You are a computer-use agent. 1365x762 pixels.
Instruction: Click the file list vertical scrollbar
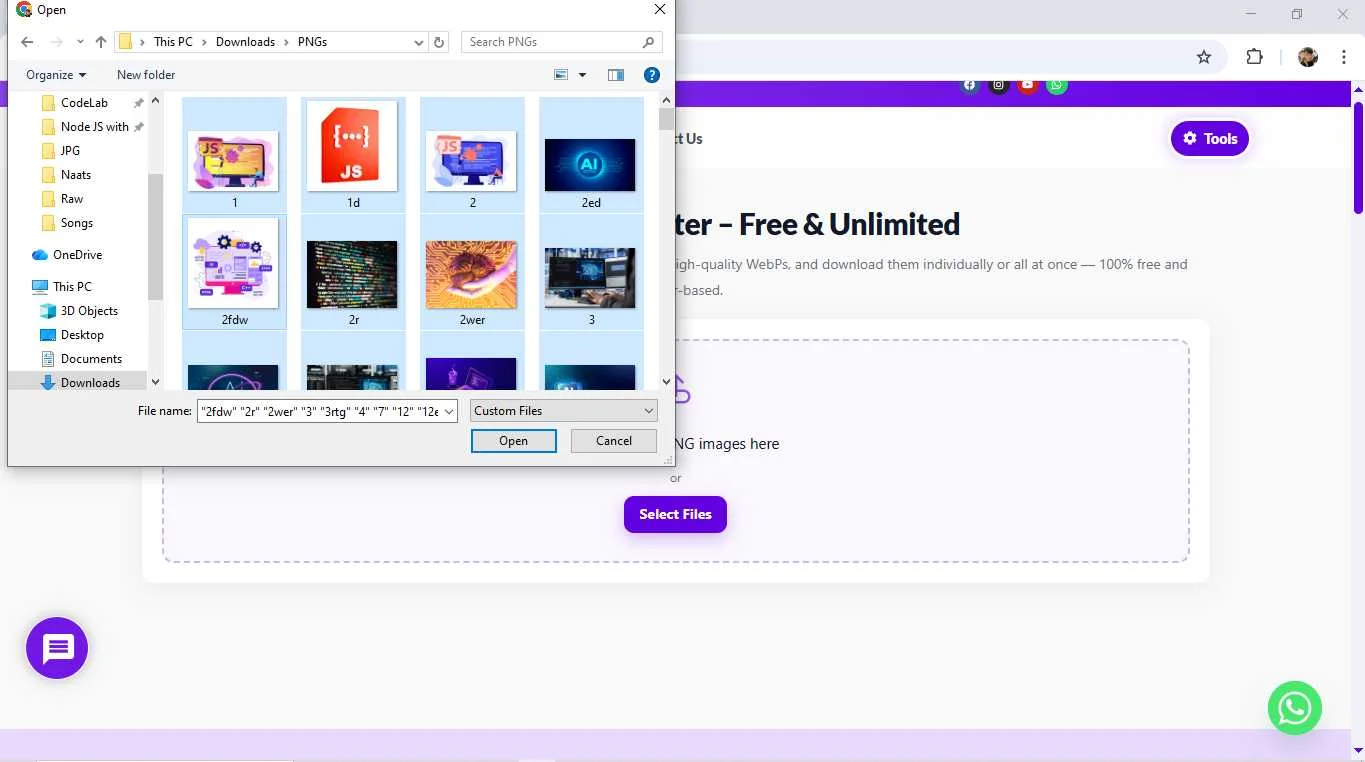pos(666,120)
